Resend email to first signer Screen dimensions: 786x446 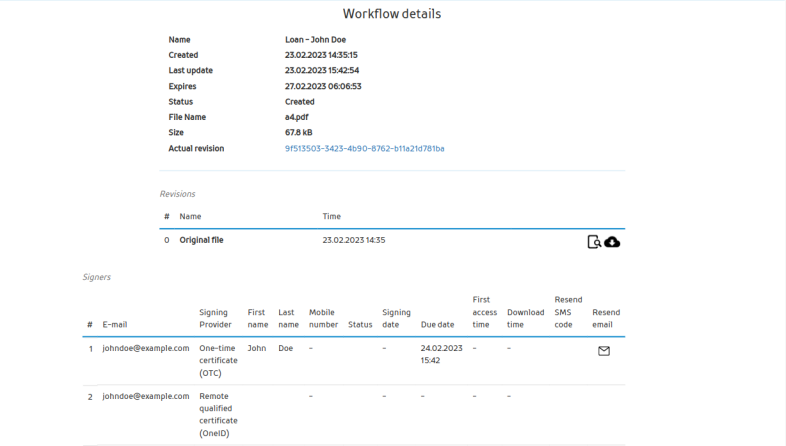(x=603, y=351)
